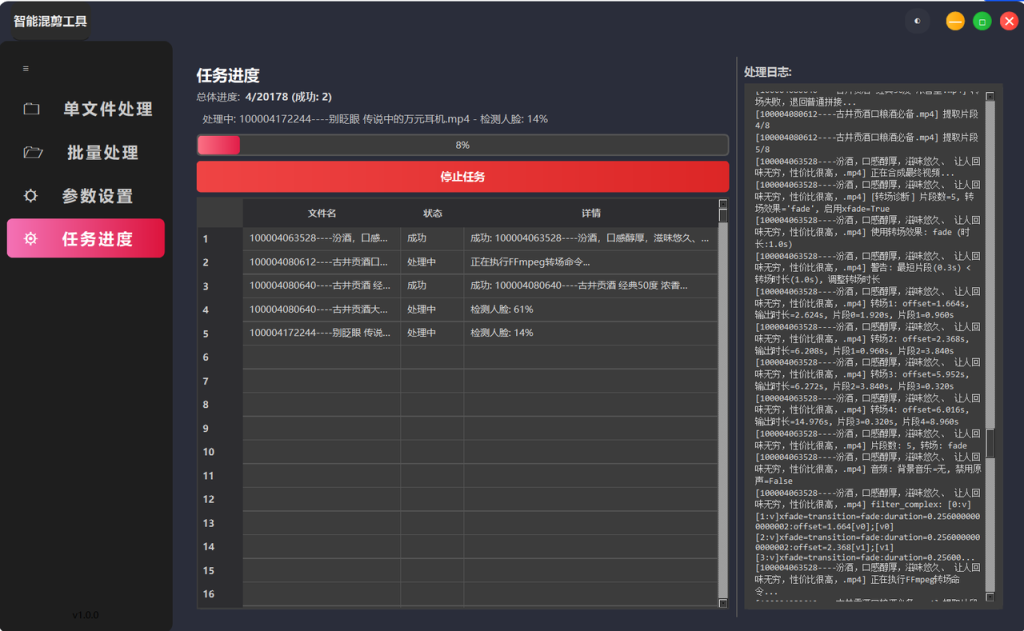Click the 详情 column header
The height and width of the screenshot is (631, 1024).
(591, 214)
